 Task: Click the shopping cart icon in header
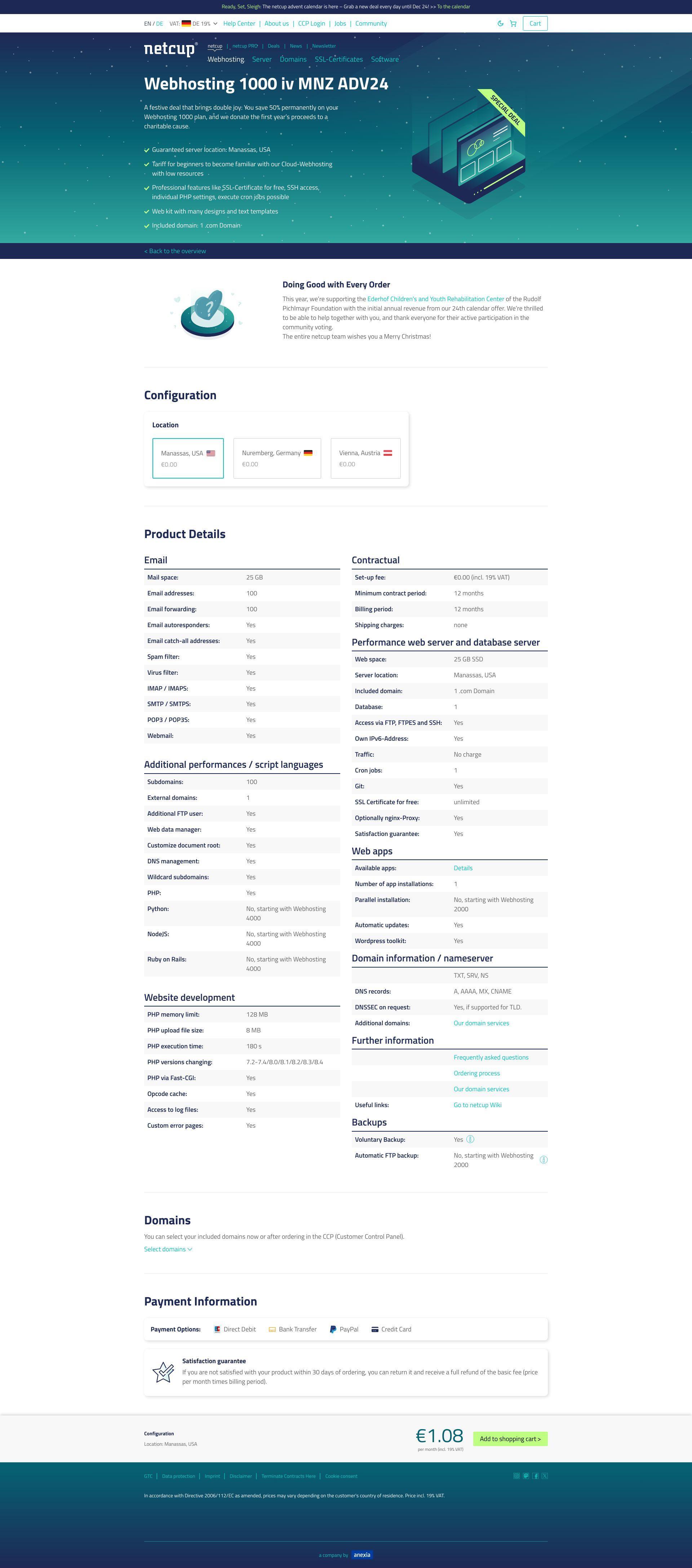[513, 24]
